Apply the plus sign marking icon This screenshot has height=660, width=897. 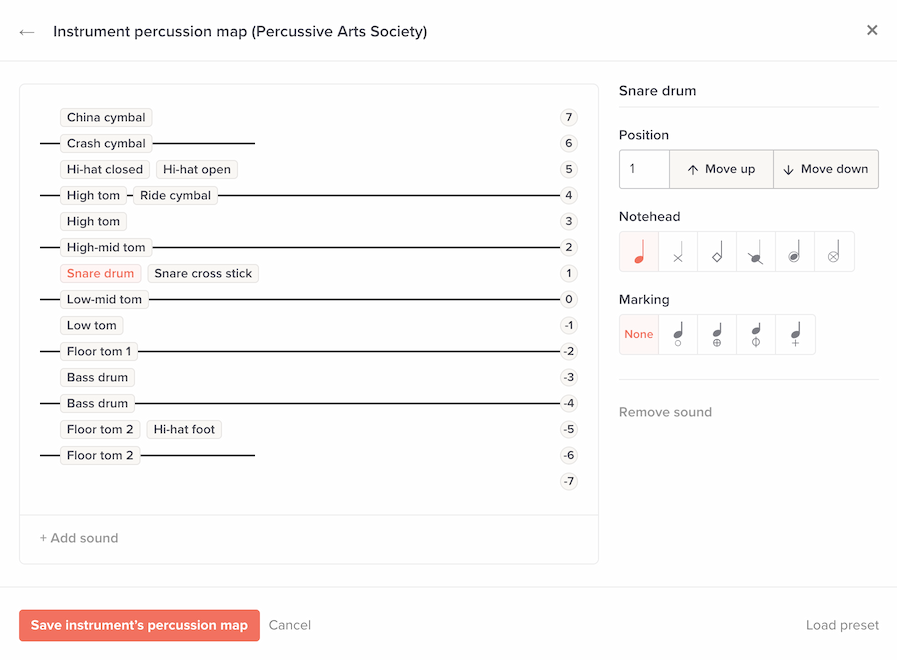pyautogui.click(x=795, y=334)
